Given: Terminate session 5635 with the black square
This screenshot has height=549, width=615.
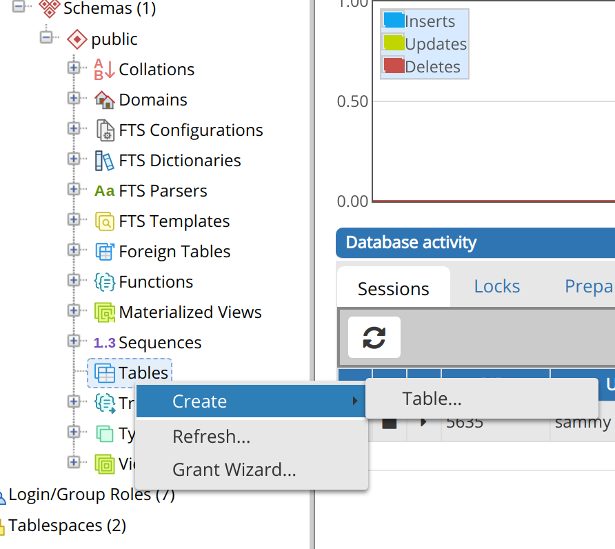Looking at the screenshot, I should tap(389, 423).
